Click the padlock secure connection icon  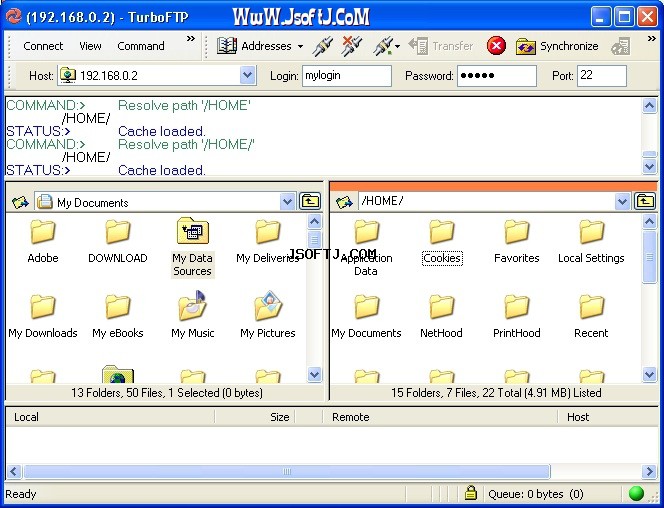[x=470, y=493]
